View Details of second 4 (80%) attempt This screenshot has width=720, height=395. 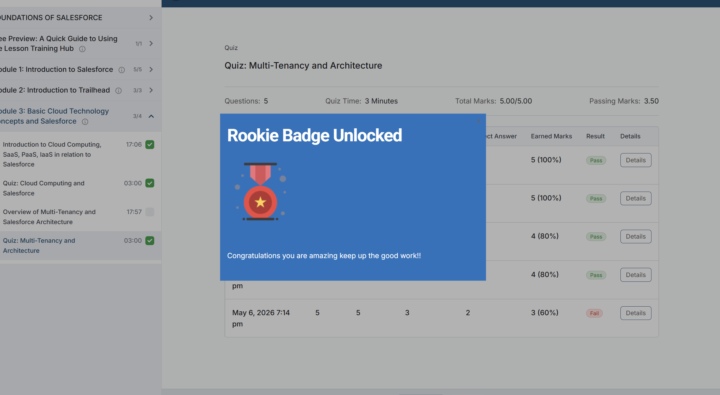(636, 275)
